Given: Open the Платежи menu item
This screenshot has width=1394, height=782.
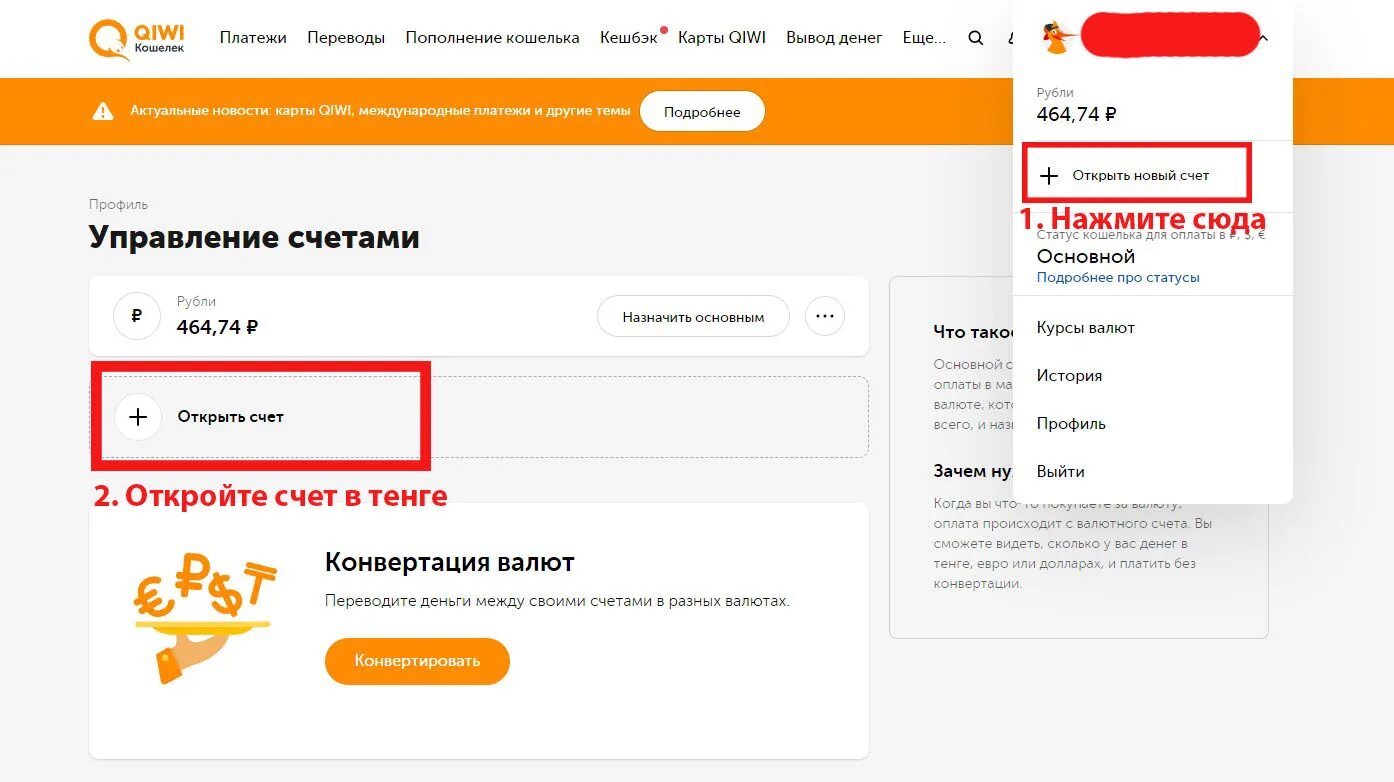Looking at the screenshot, I should coord(253,38).
